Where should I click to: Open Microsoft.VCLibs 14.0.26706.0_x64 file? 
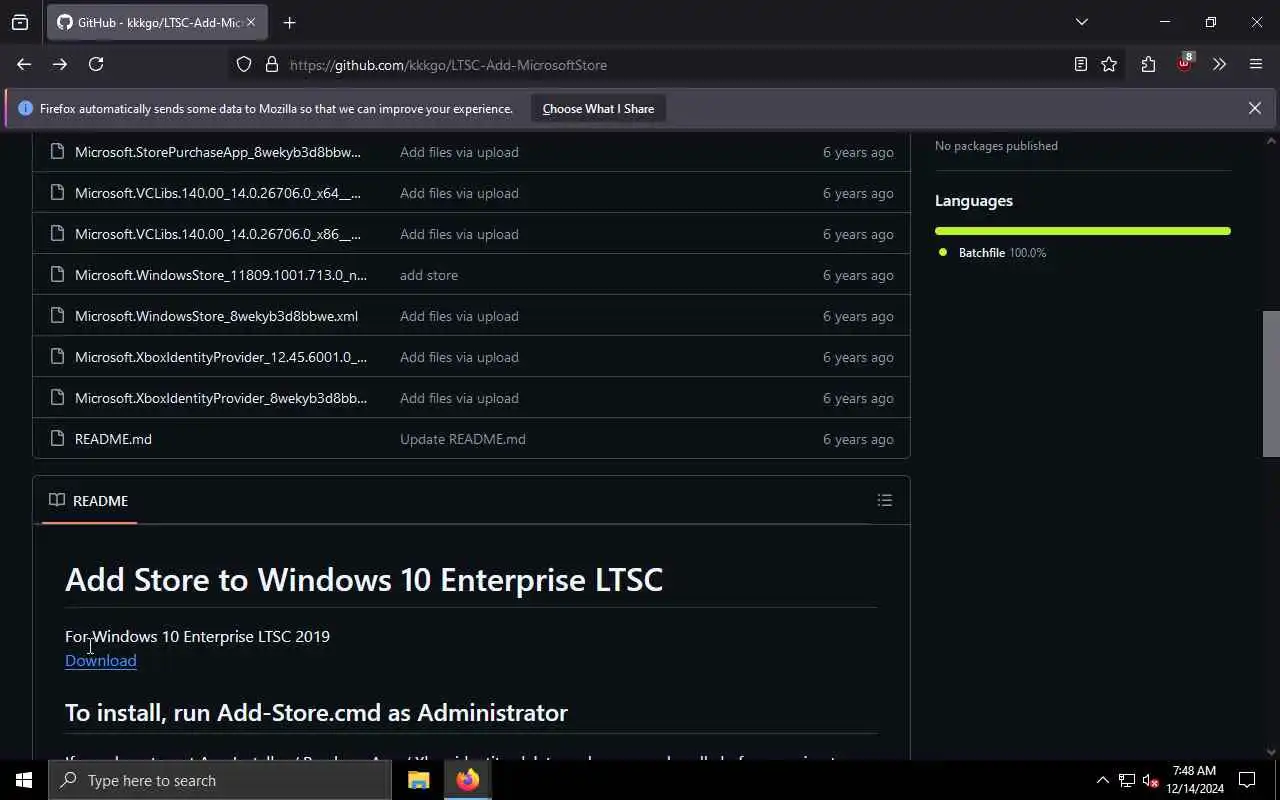tap(217, 193)
